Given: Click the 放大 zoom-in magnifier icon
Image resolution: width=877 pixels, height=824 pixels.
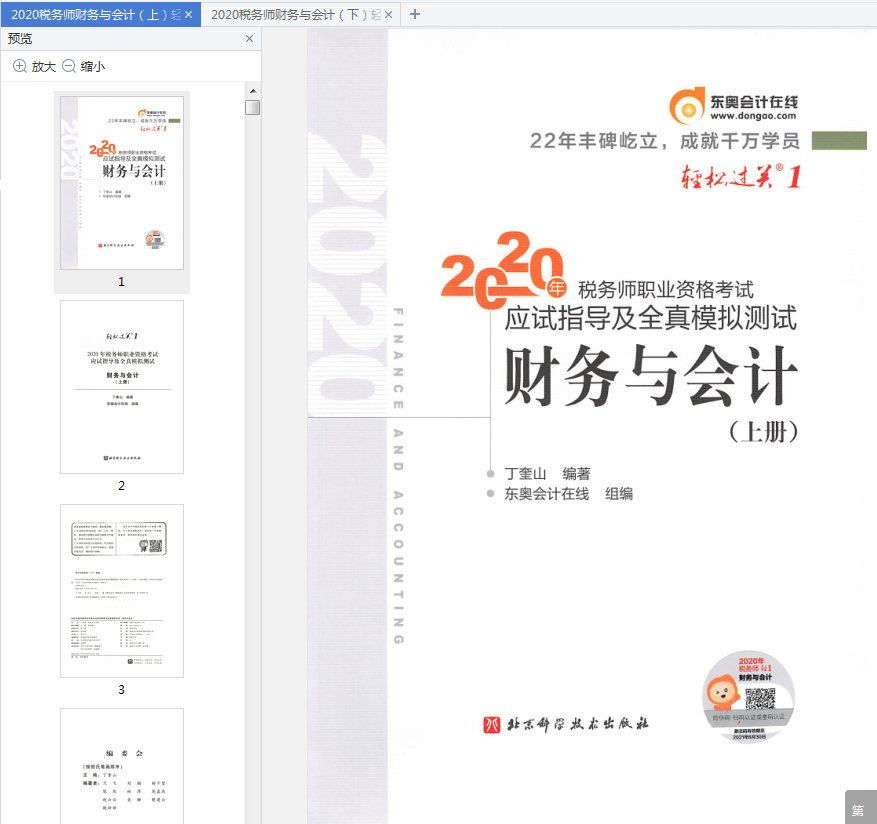Looking at the screenshot, I should [x=20, y=66].
